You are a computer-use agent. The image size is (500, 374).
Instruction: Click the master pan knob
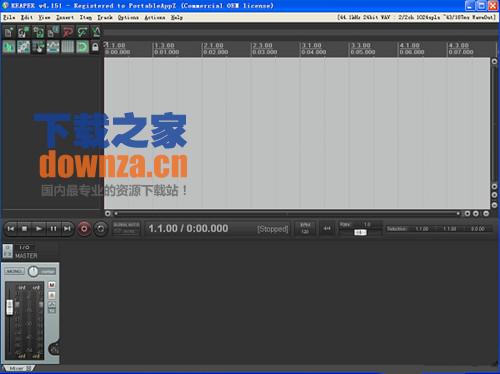[x=33, y=271]
